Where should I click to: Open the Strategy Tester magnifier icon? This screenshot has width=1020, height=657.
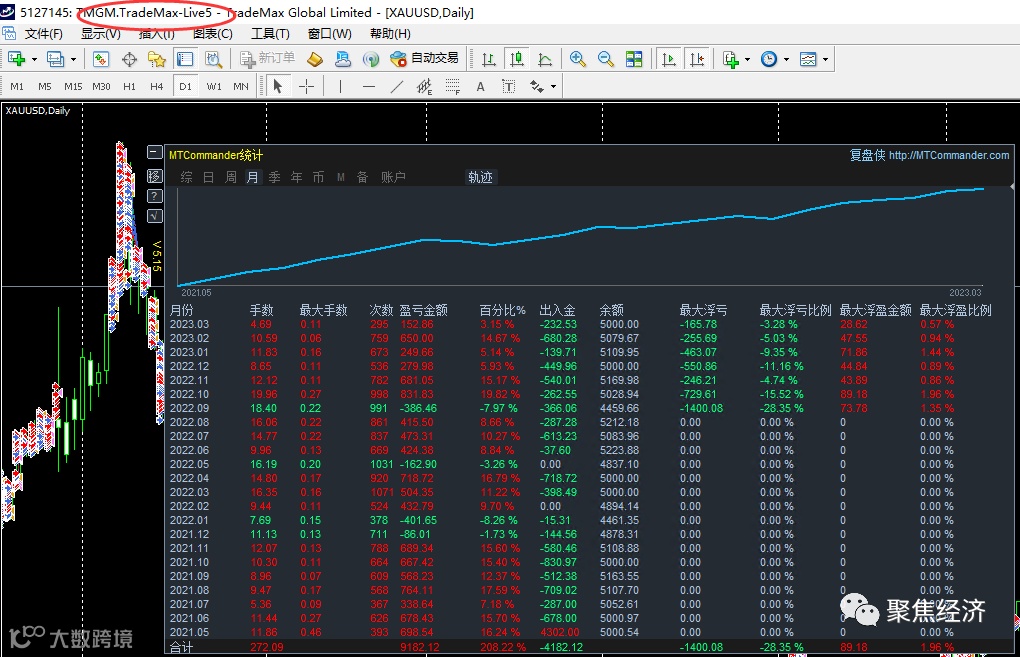pyautogui.click(x=213, y=59)
